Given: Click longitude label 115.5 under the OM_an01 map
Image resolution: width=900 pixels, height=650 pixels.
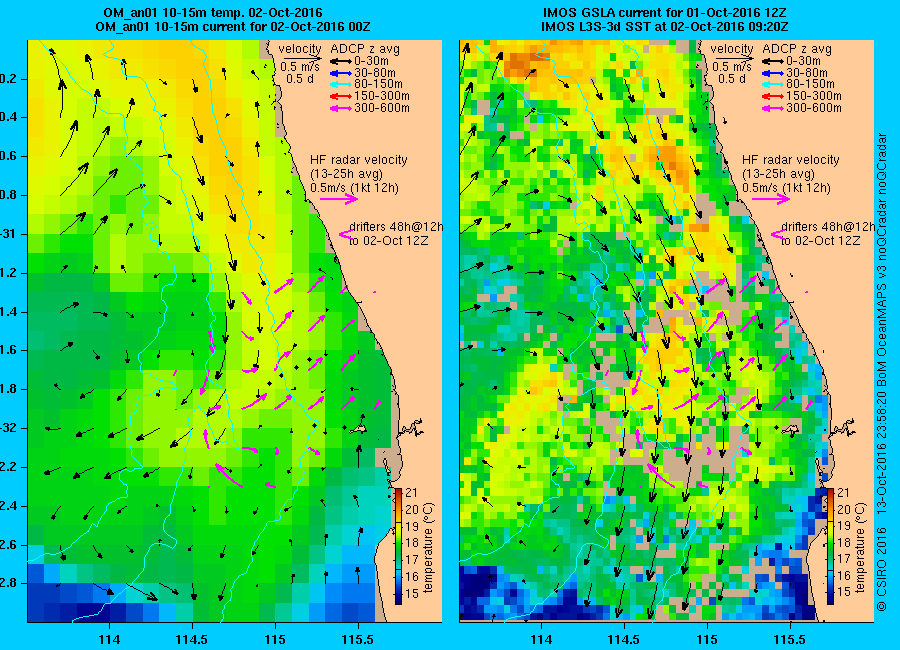Looking at the screenshot, I should pos(358,640).
